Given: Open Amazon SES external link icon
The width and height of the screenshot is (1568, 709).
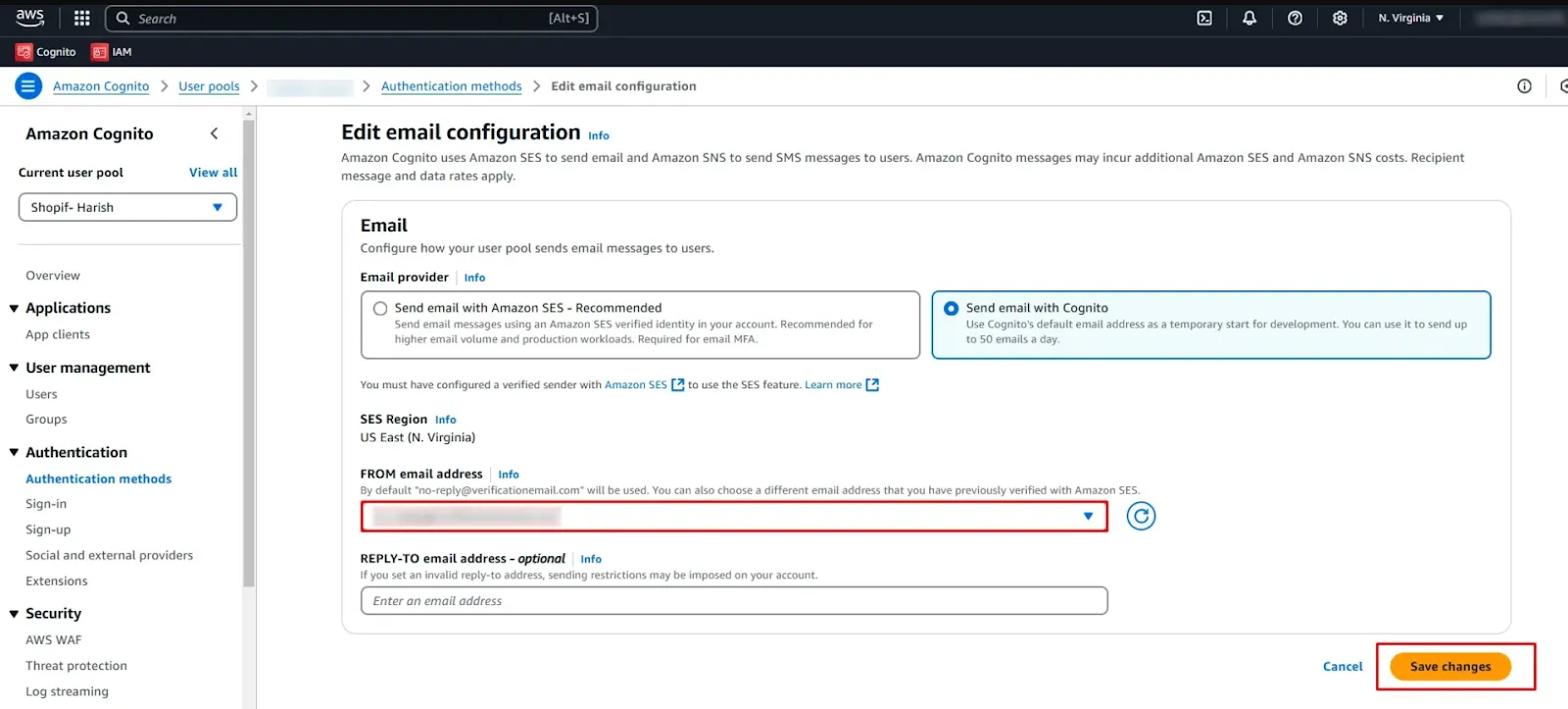Looking at the screenshot, I should coord(677,384).
